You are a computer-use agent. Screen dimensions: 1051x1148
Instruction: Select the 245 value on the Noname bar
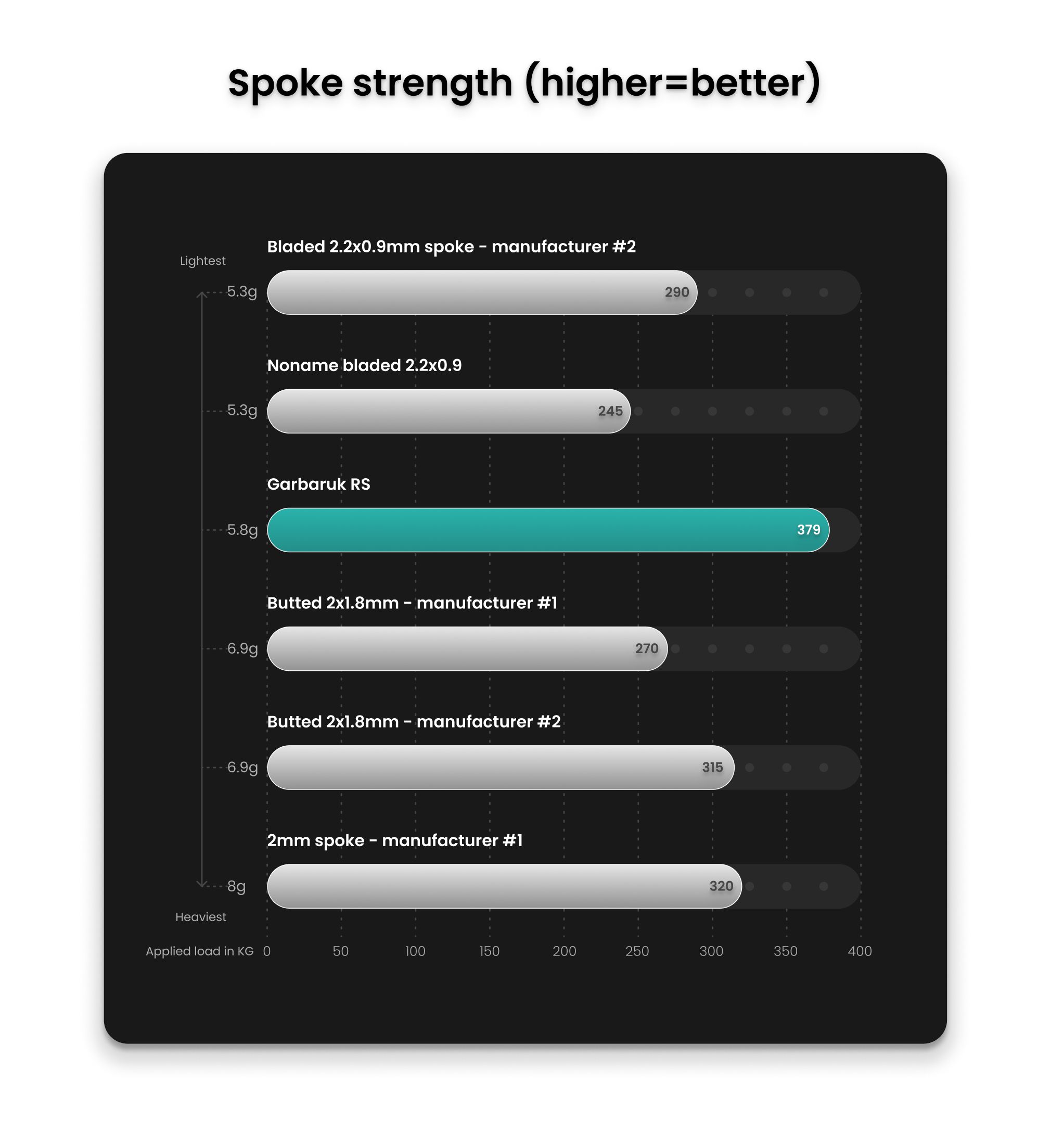[610, 411]
